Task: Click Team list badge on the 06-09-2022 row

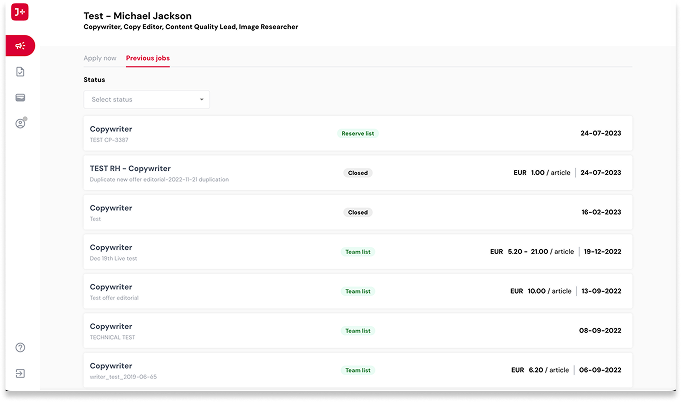Action: coord(358,370)
